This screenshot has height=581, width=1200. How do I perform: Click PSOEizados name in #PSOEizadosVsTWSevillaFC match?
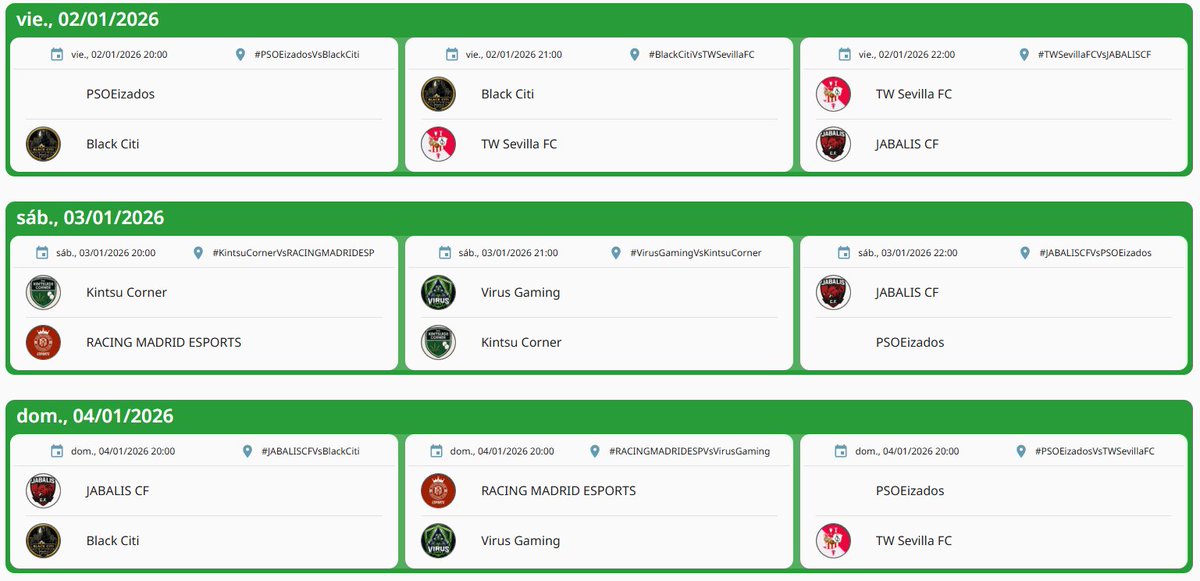[x=910, y=491]
